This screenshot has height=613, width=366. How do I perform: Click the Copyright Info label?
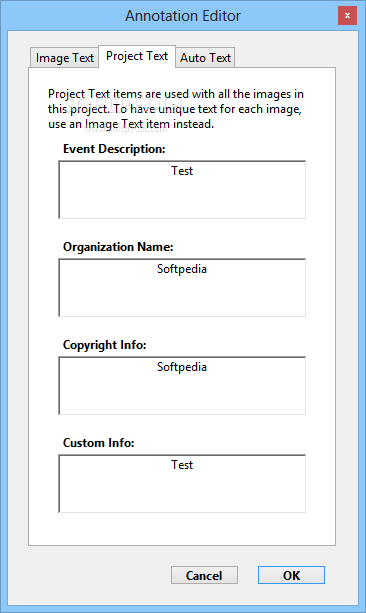tap(104, 345)
